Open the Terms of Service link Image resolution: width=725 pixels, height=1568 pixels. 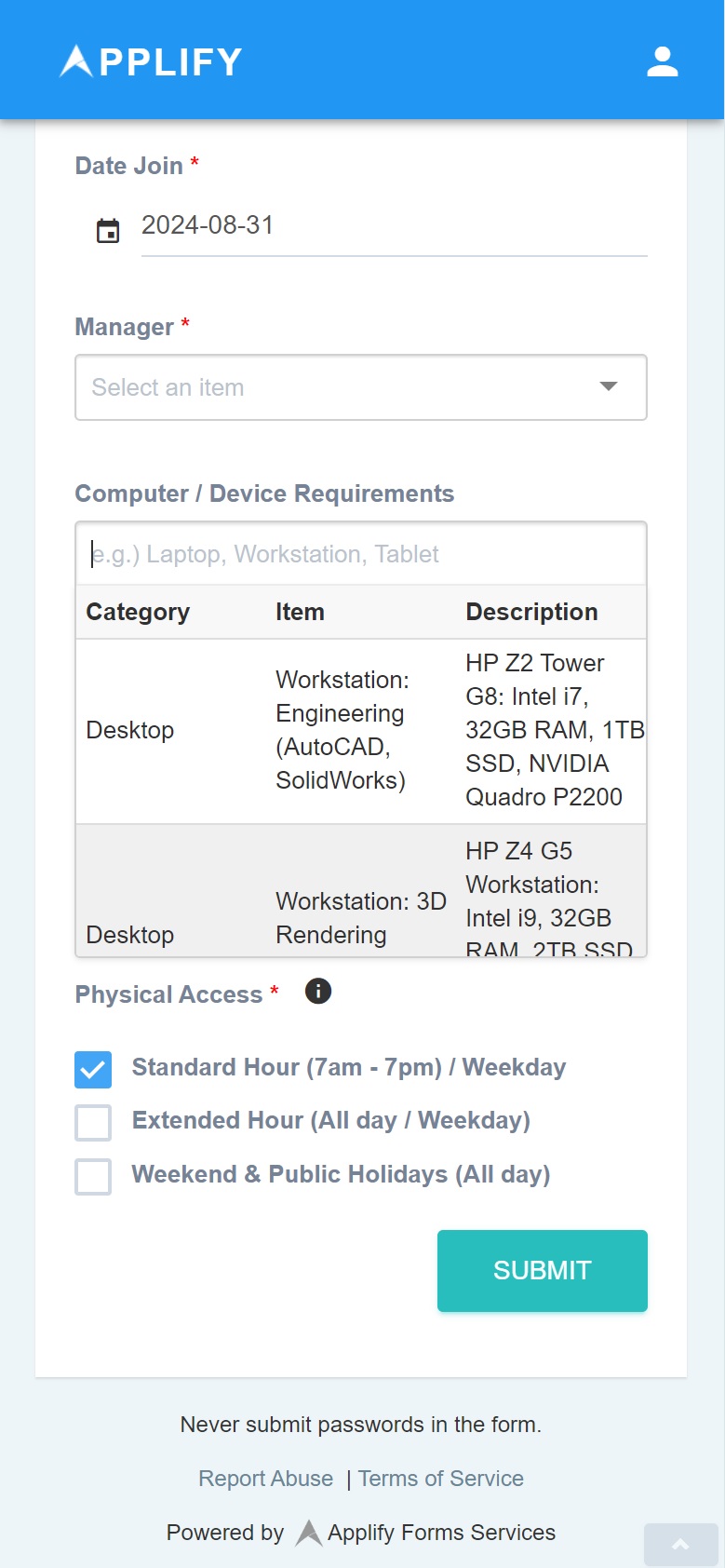pyautogui.click(x=441, y=1479)
